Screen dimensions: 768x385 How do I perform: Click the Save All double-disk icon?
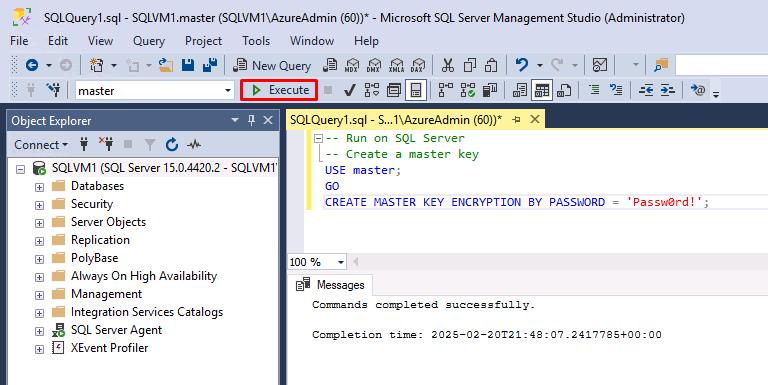coord(210,65)
